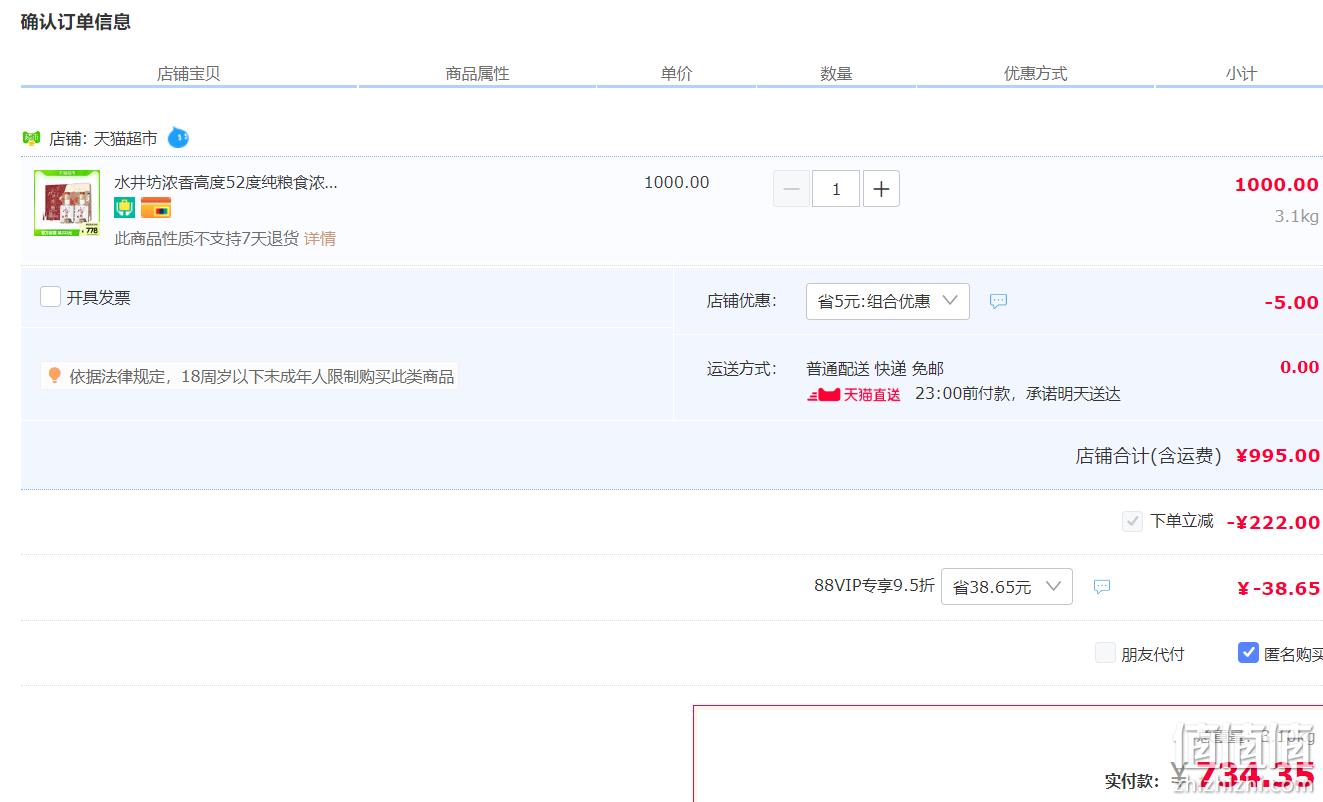Click the 0.00 shipping fee amount

tap(1300, 367)
